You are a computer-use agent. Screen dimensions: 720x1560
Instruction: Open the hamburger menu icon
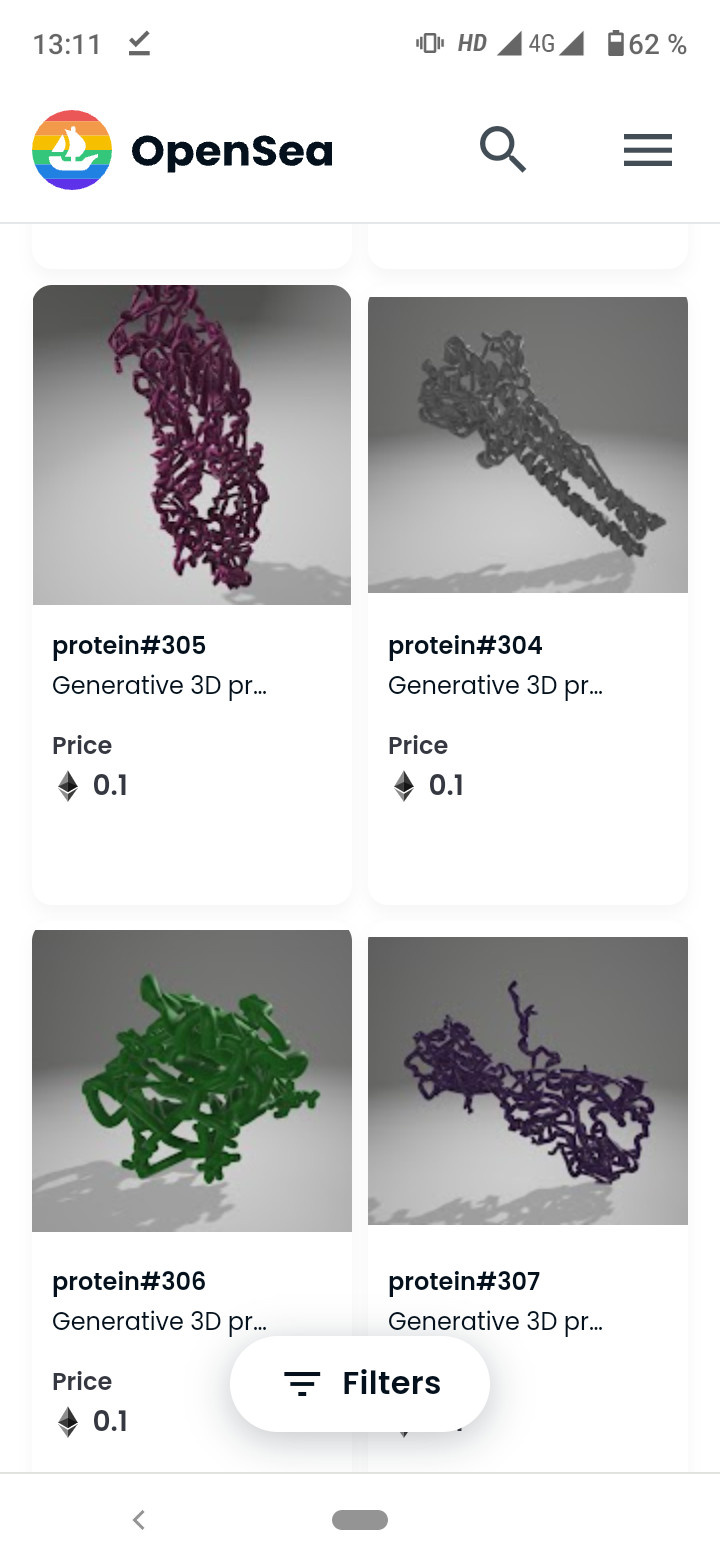[647, 150]
